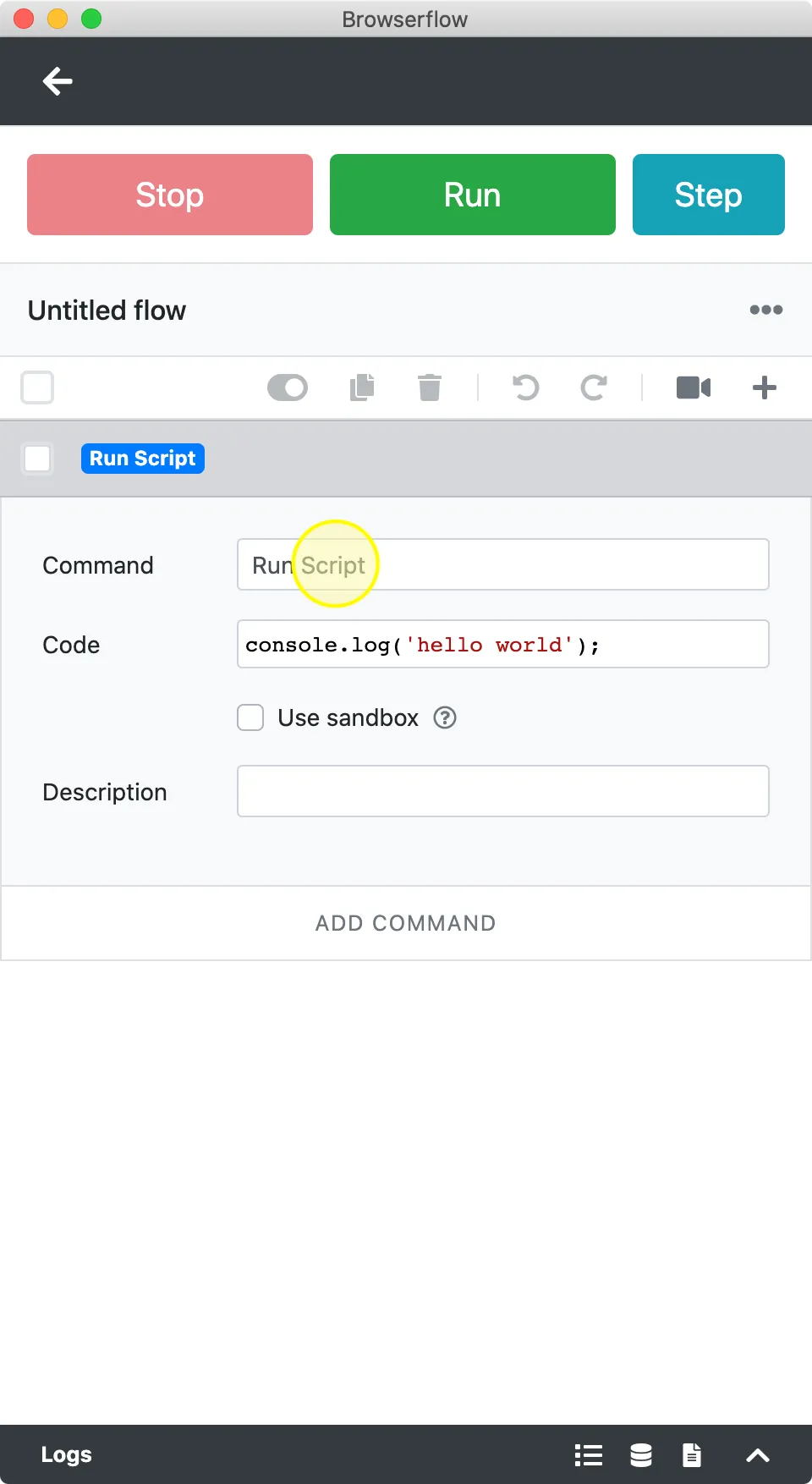
Task: Rename the Untitled flow title
Action: click(107, 310)
